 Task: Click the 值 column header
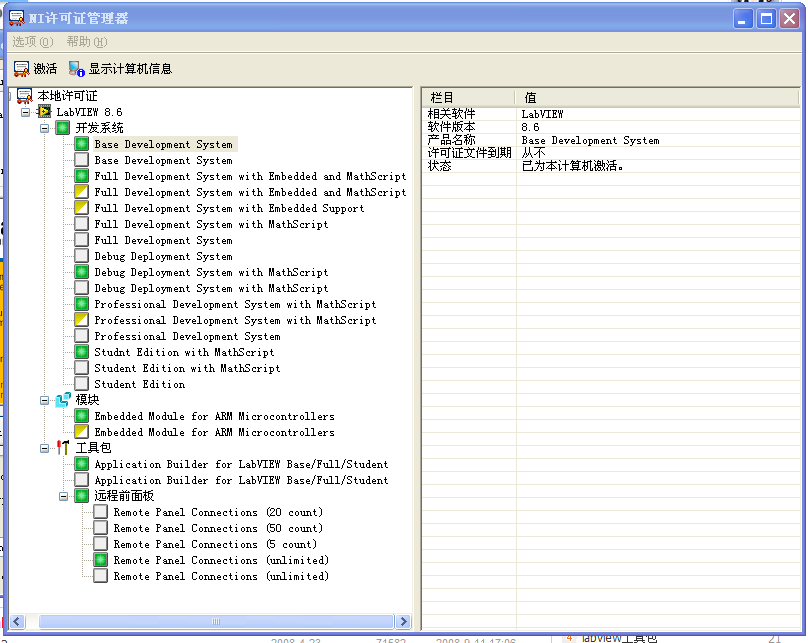658,98
